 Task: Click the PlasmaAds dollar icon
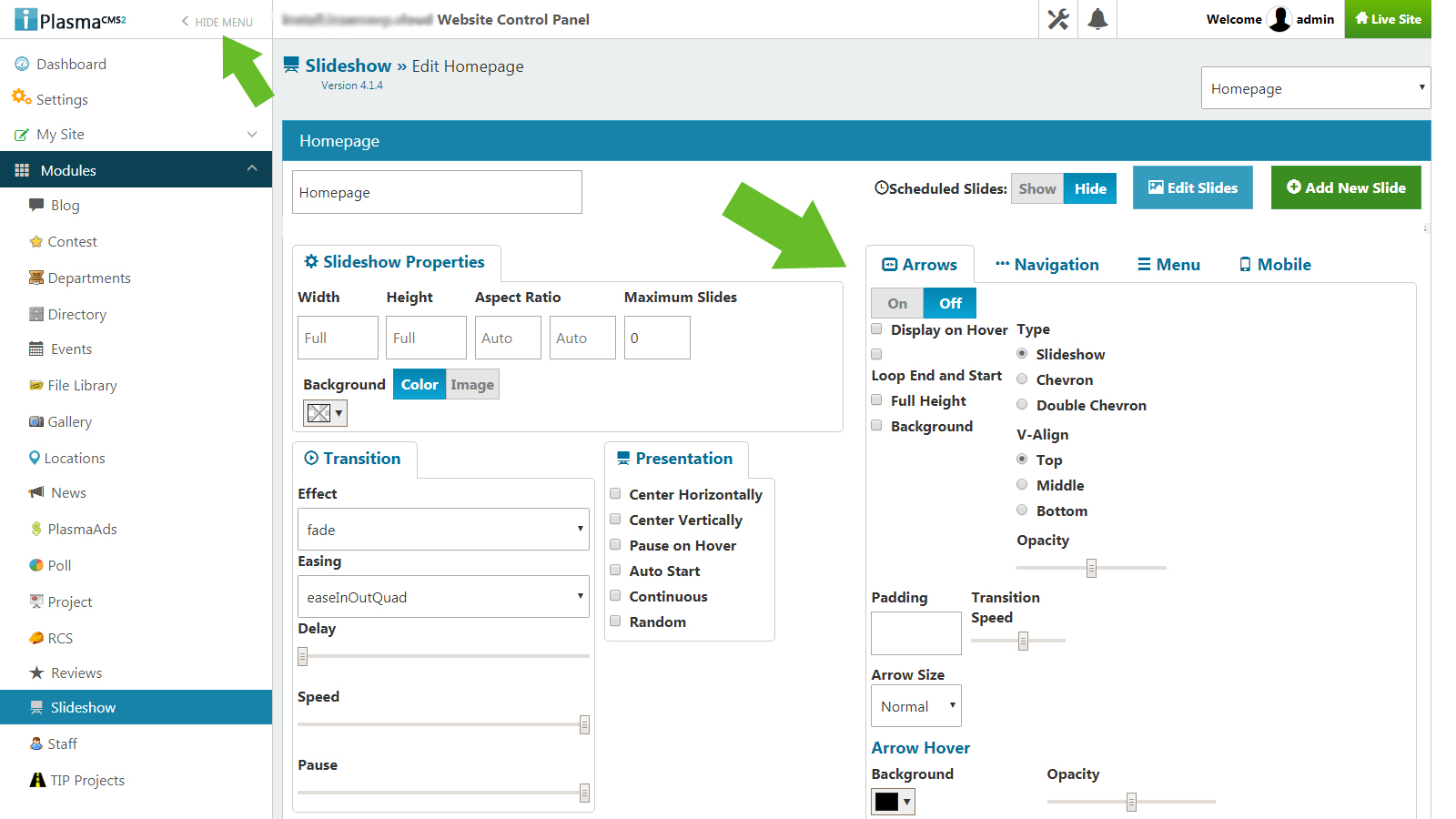point(36,529)
